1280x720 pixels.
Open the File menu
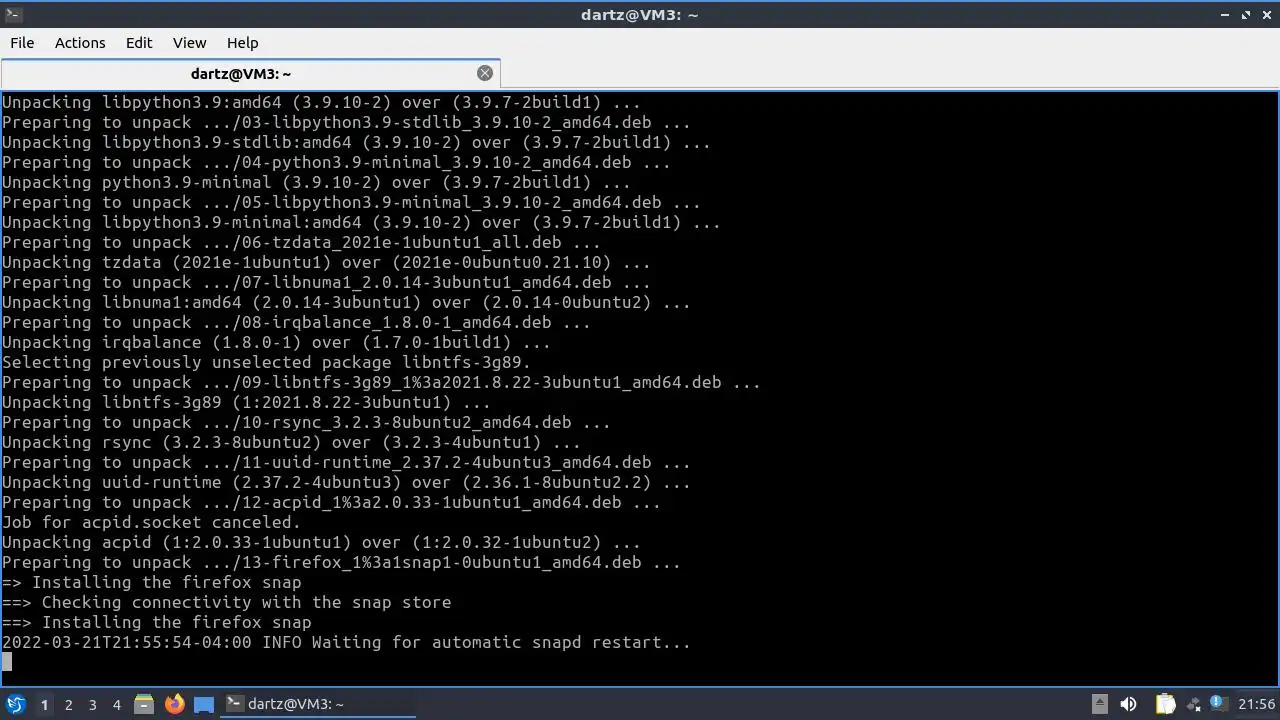coord(22,43)
